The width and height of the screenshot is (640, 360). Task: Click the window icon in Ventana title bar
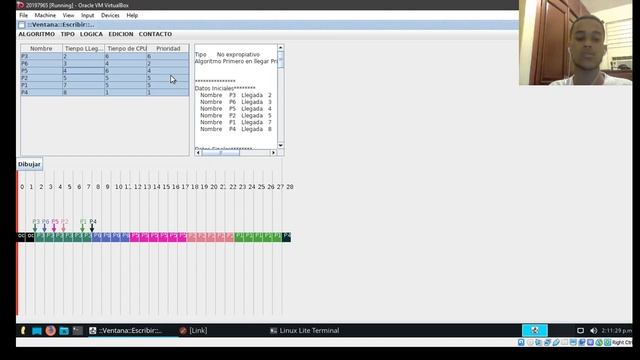22,25
